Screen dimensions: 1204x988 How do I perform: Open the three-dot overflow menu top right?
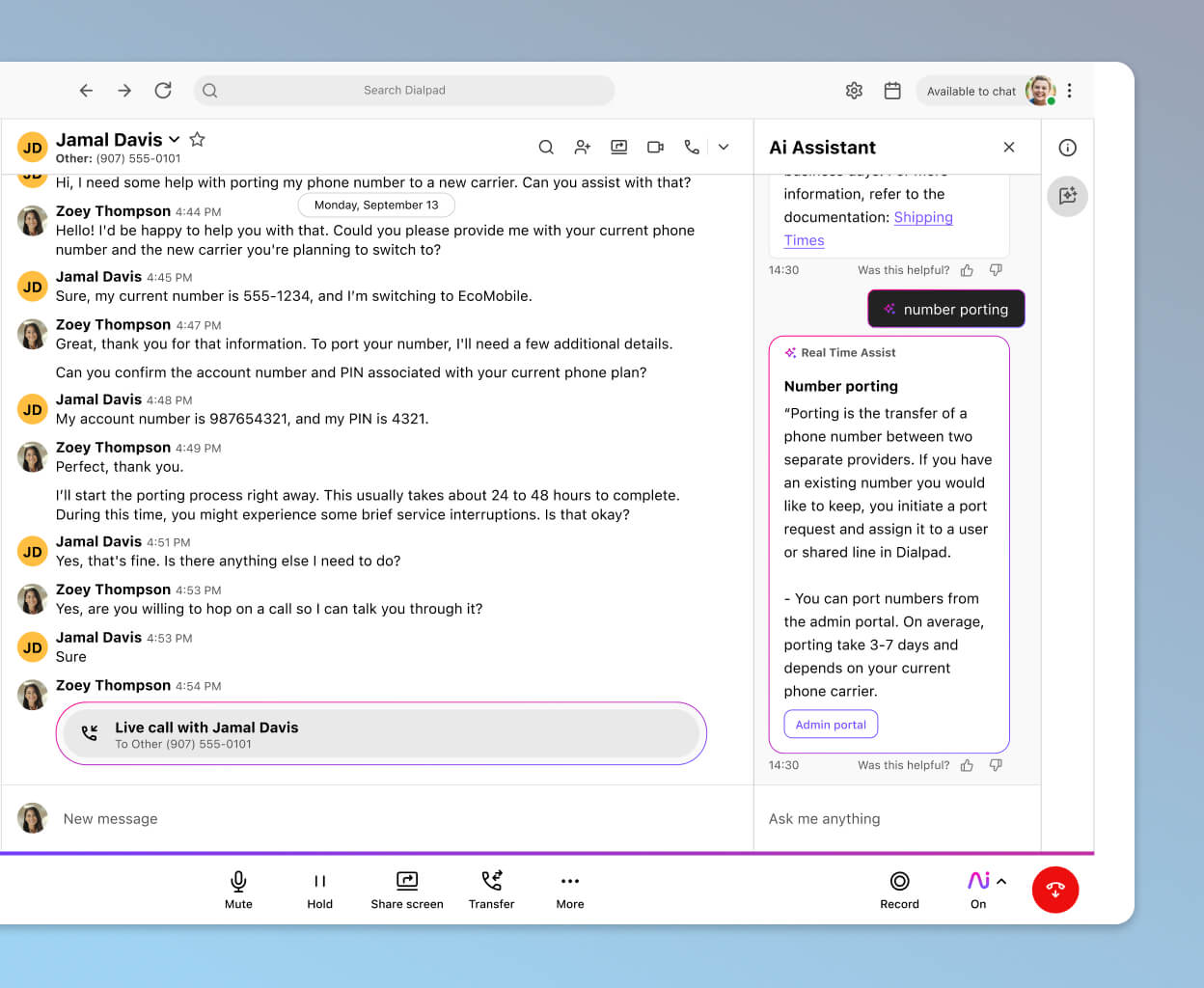(x=1069, y=90)
